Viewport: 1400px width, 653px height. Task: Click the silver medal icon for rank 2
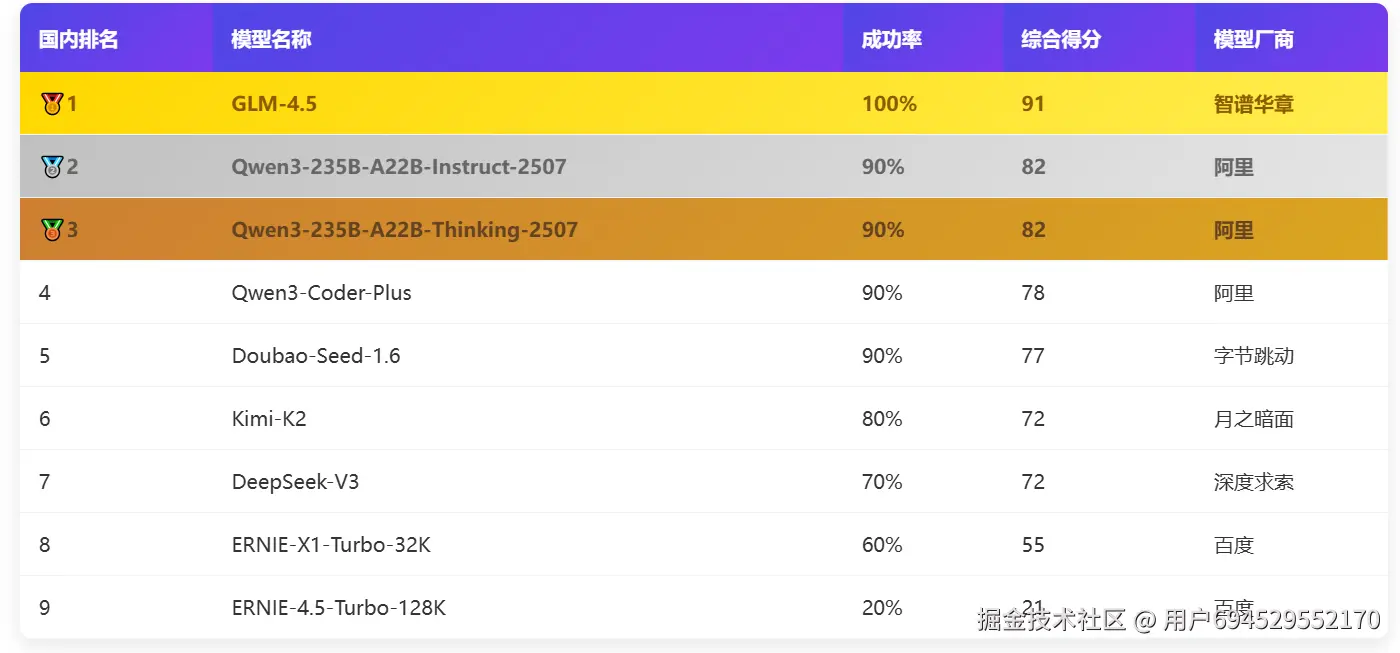click(x=52, y=167)
